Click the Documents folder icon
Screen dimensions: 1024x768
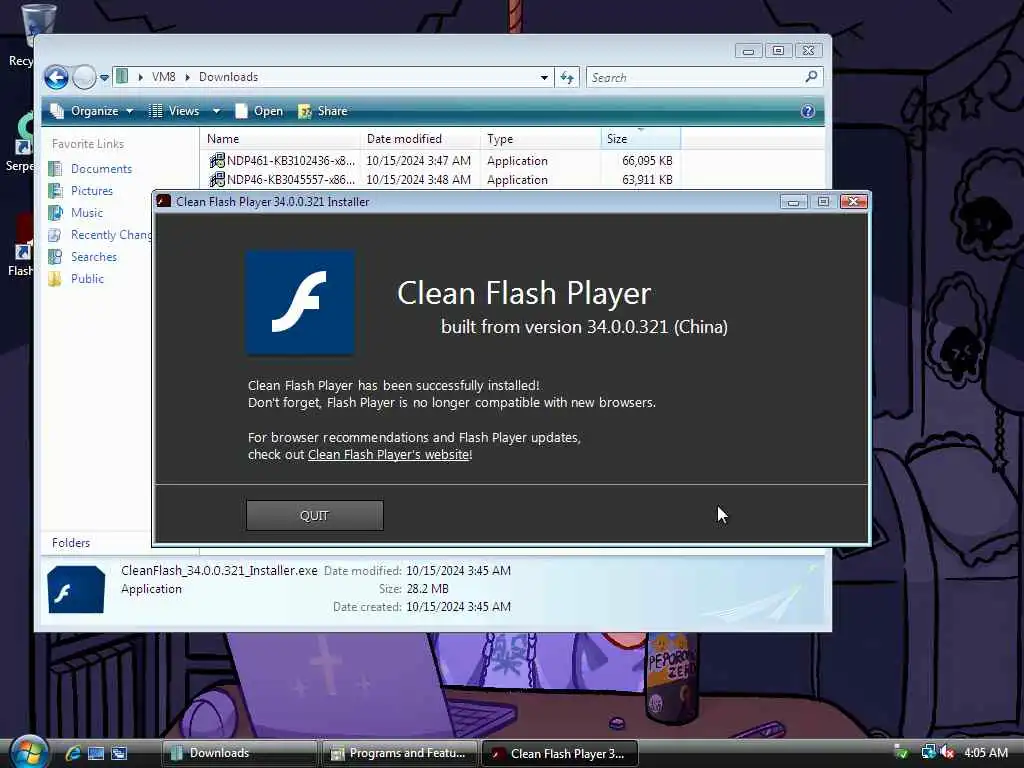coord(56,168)
